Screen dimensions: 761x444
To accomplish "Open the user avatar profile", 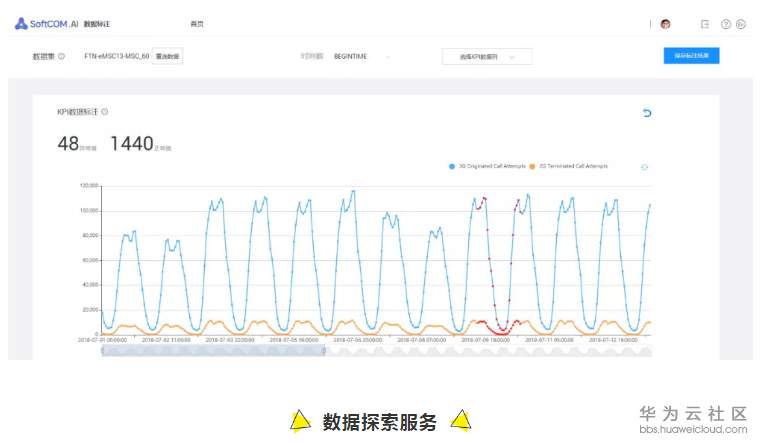I will pyautogui.click(x=665, y=24).
